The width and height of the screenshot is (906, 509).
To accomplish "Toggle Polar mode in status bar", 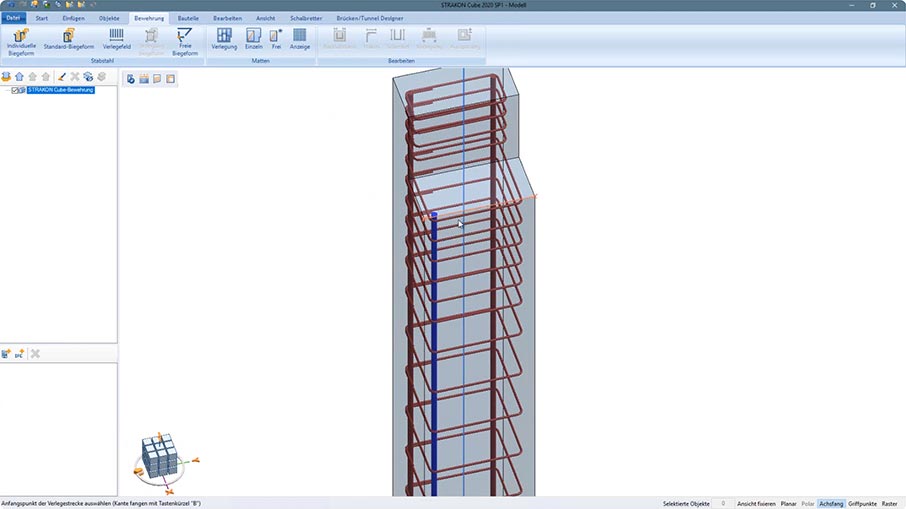I will point(808,504).
